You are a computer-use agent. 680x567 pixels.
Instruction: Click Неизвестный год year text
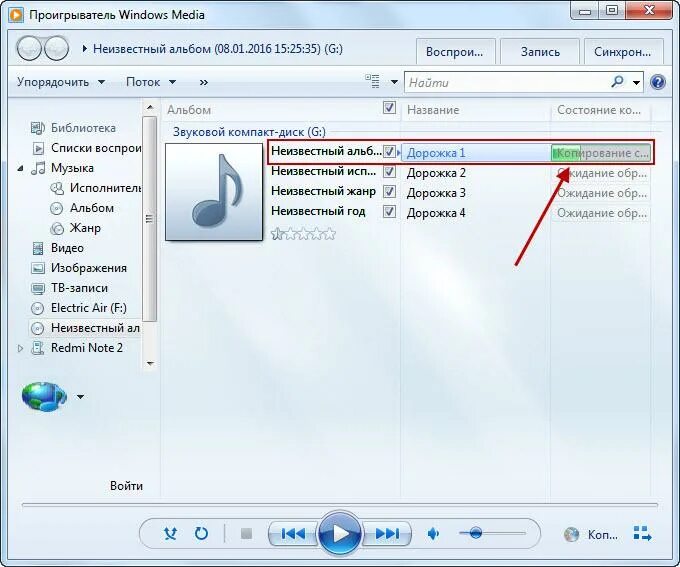coord(318,211)
